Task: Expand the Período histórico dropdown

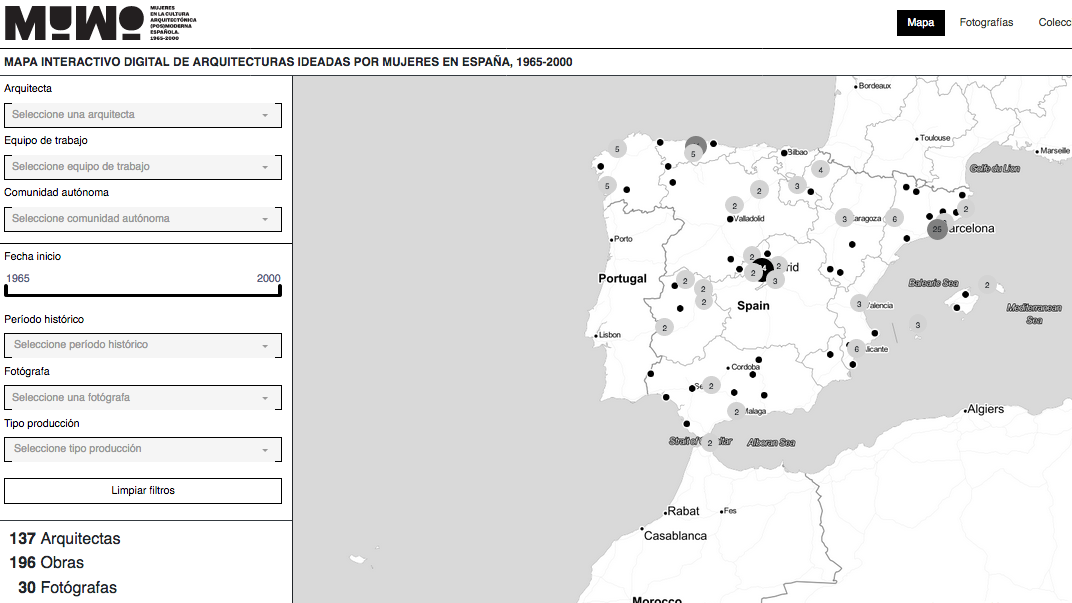Action: [x=143, y=345]
